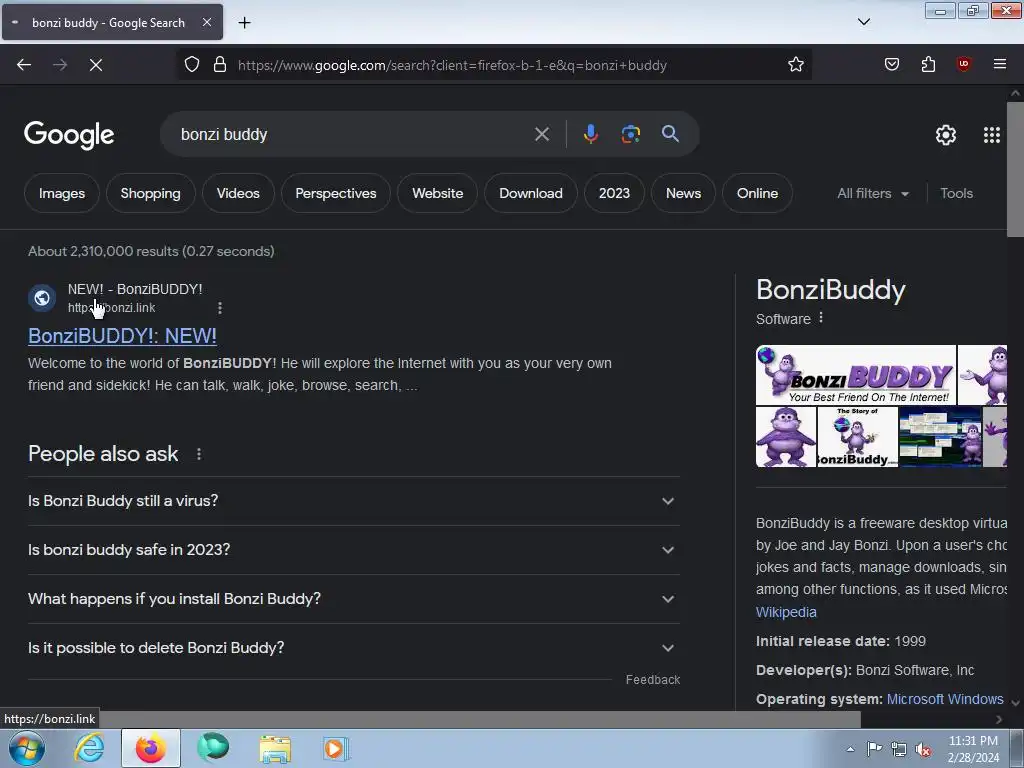Follow the Microsoft Windows link
Viewport: 1024px width, 768px height.
945,699
